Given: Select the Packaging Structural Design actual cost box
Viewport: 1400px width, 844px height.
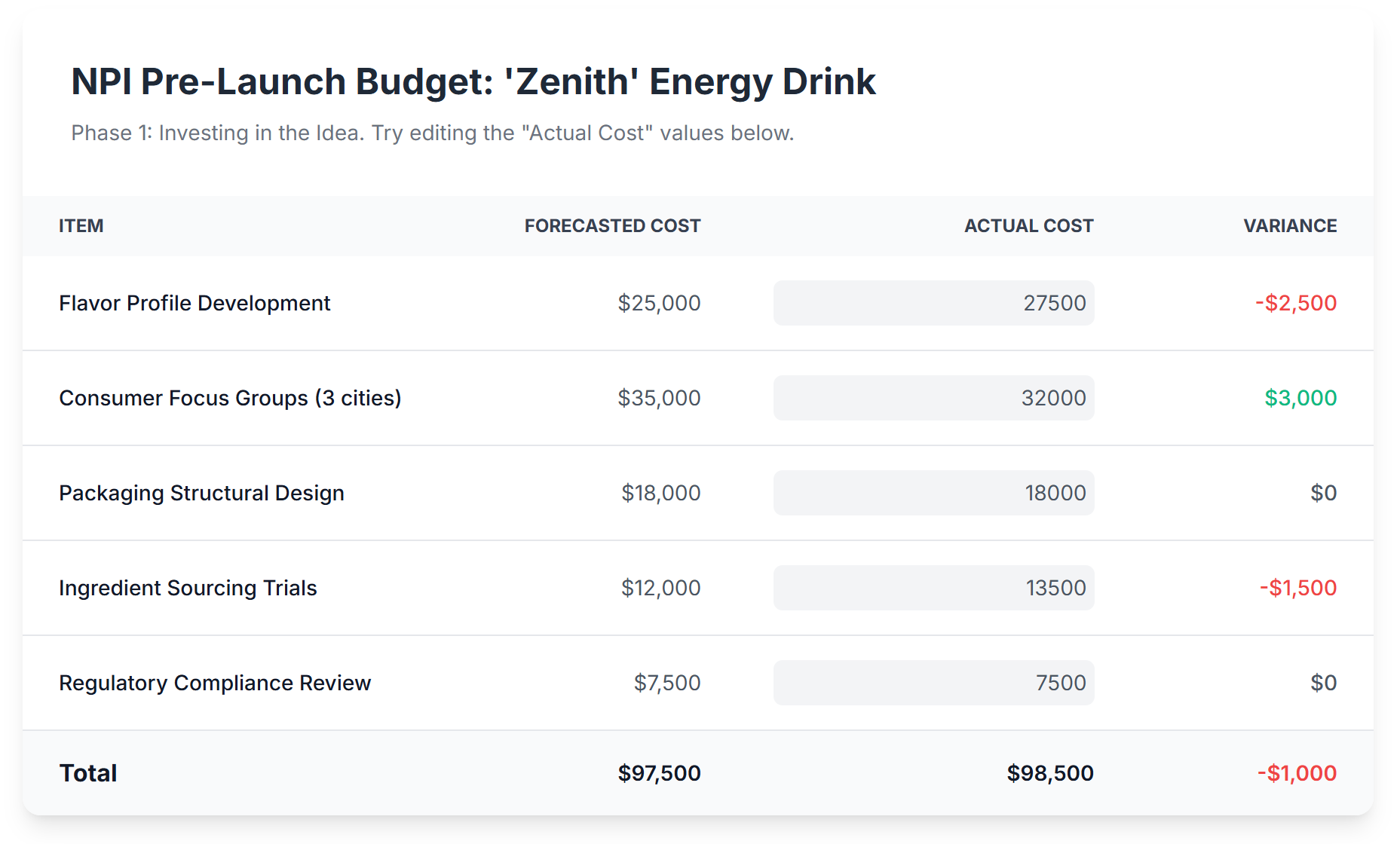Looking at the screenshot, I should coord(933,493).
